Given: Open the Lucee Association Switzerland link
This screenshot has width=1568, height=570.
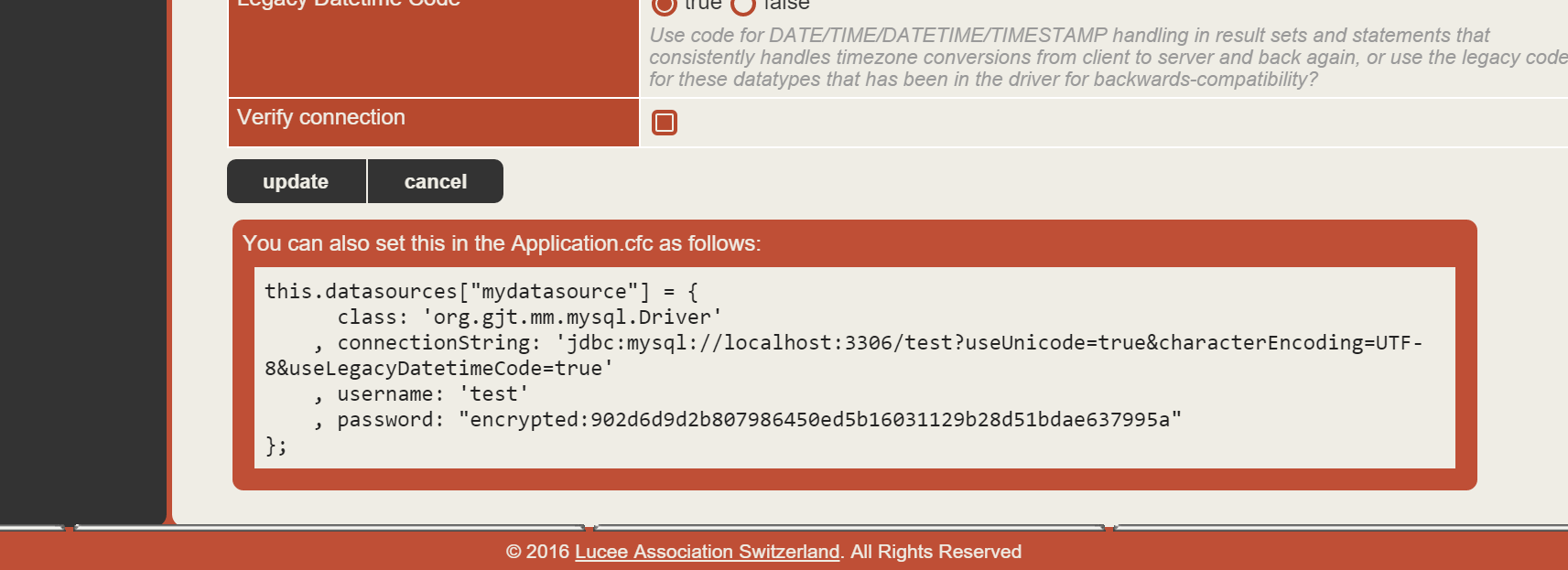Looking at the screenshot, I should click(707, 552).
